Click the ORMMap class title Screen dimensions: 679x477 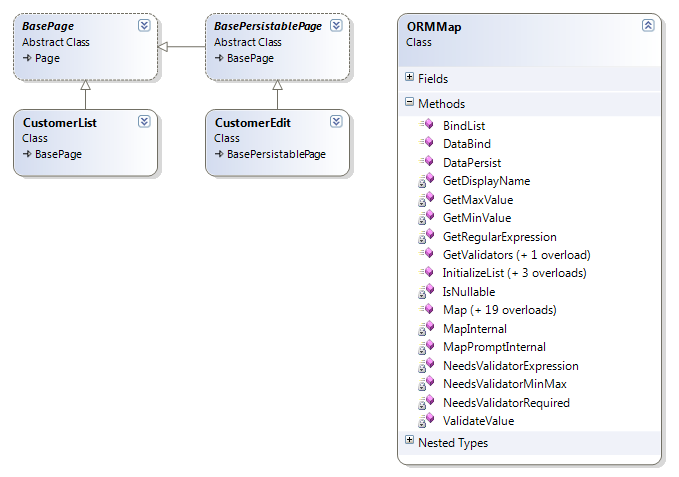433,27
